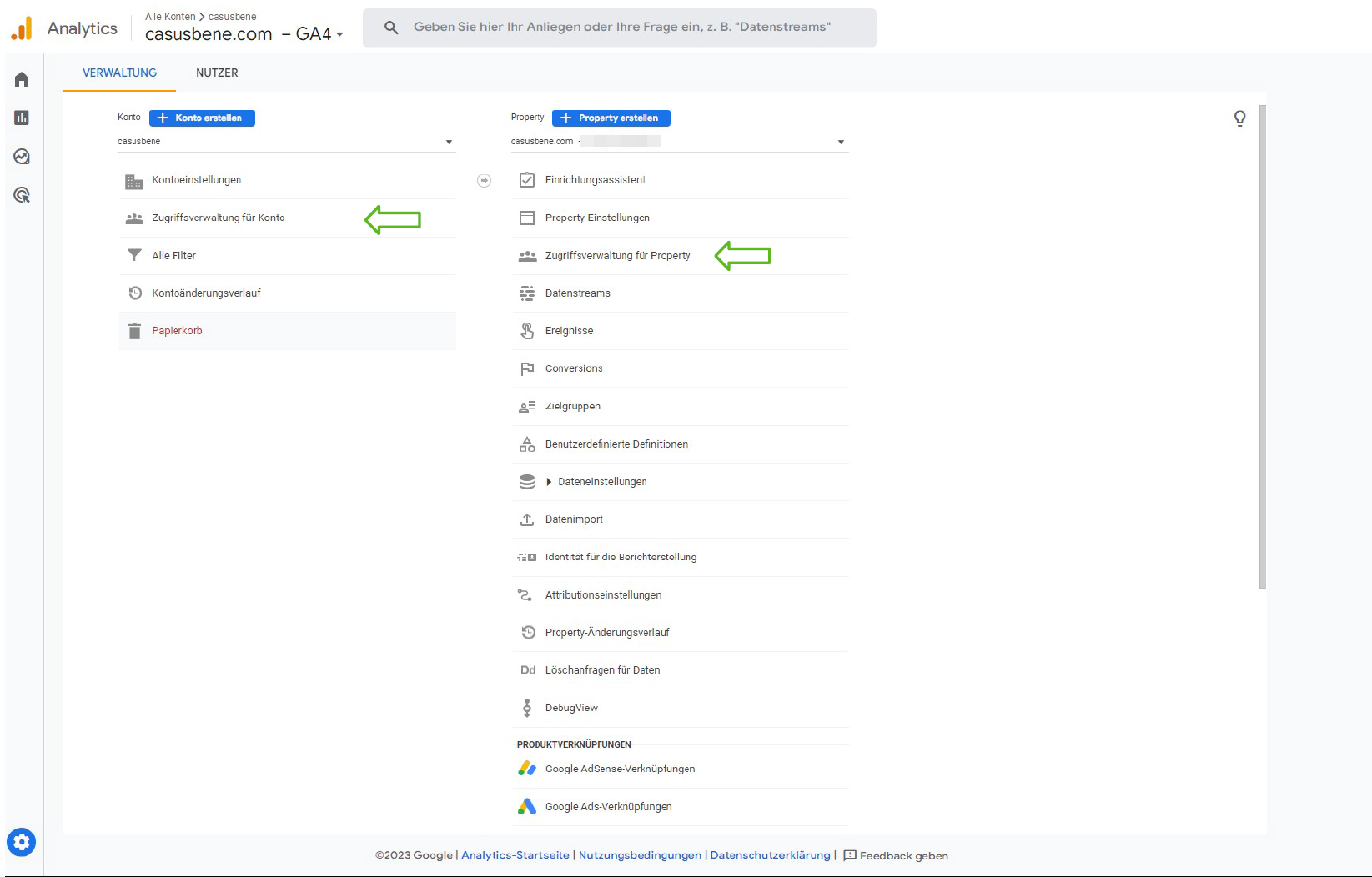Open the Reports bar chart icon

(x=22, y=118)
